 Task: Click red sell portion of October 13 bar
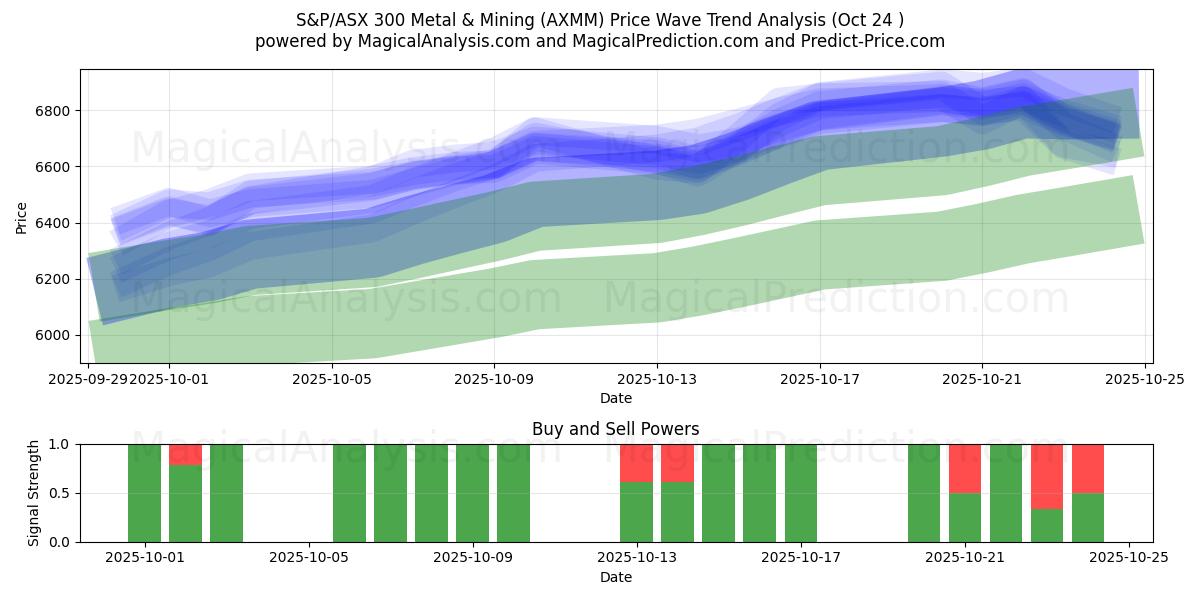[x=636, y=463]
